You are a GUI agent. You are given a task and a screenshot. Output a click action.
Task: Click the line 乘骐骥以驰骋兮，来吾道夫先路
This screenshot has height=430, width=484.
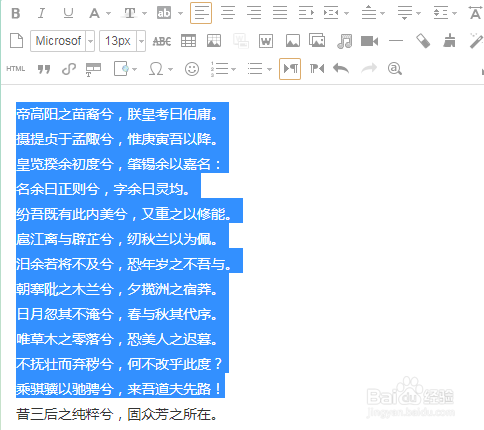[118, 389]
